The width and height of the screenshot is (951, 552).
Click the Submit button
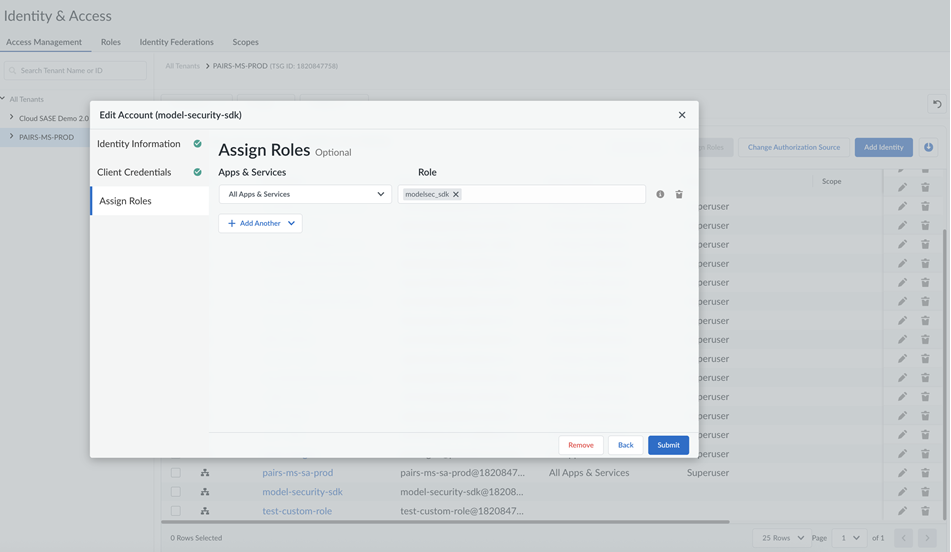pos(668,445)
